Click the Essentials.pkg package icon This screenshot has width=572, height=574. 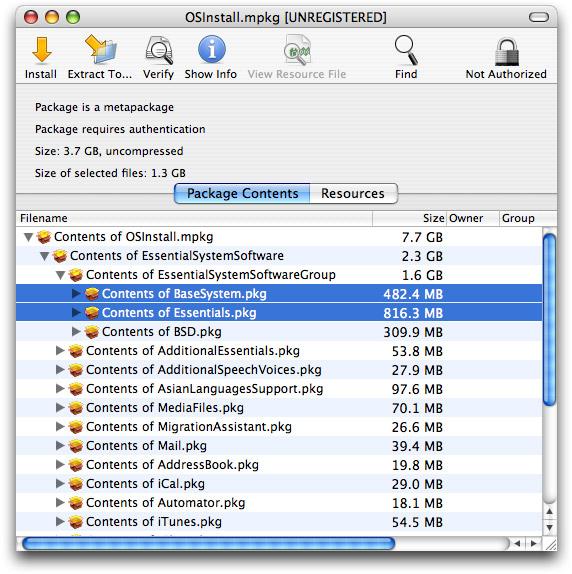(x=92, y=313)
